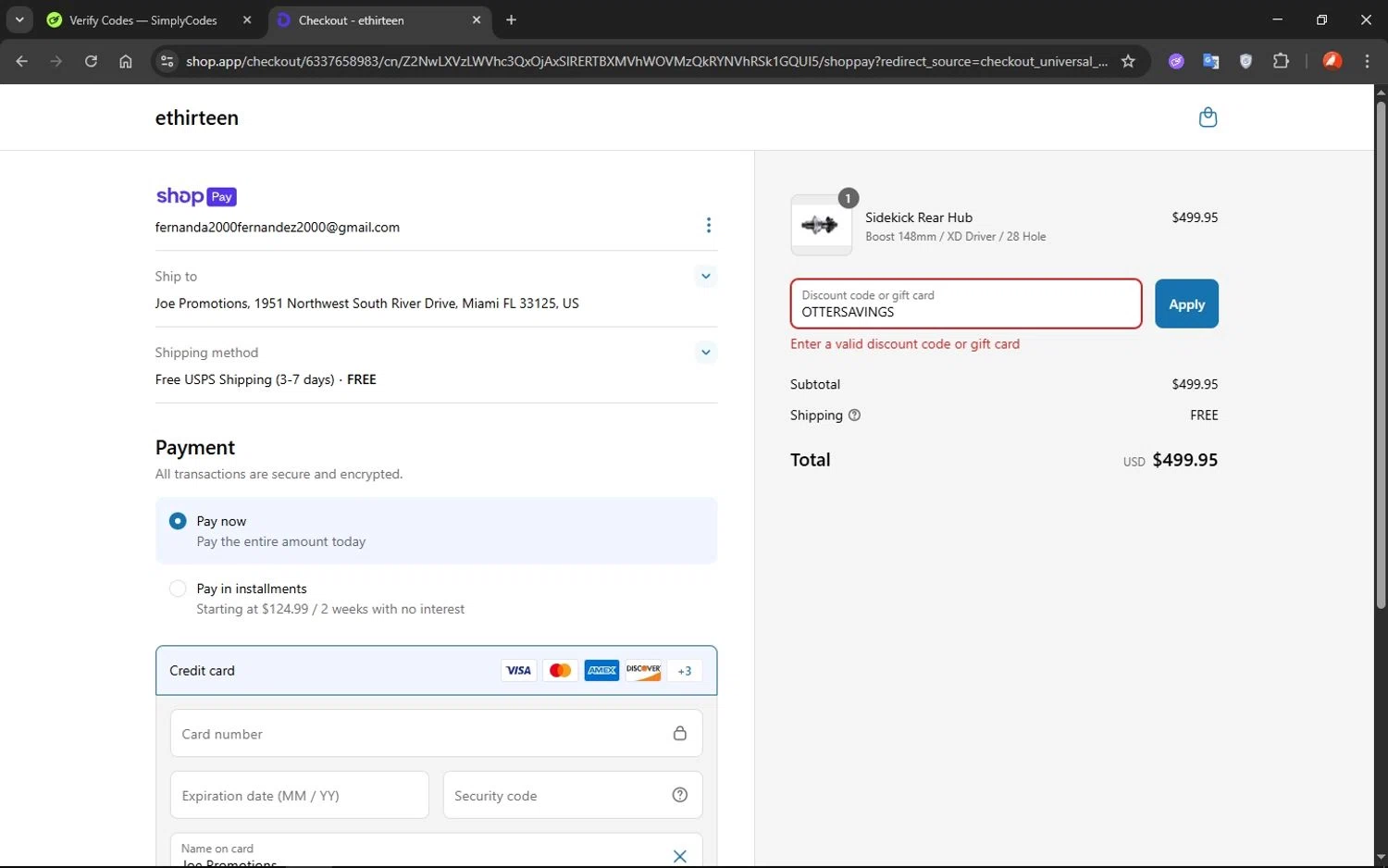Click the Visa card logo
1388x868 pixels.
[518, 671]
